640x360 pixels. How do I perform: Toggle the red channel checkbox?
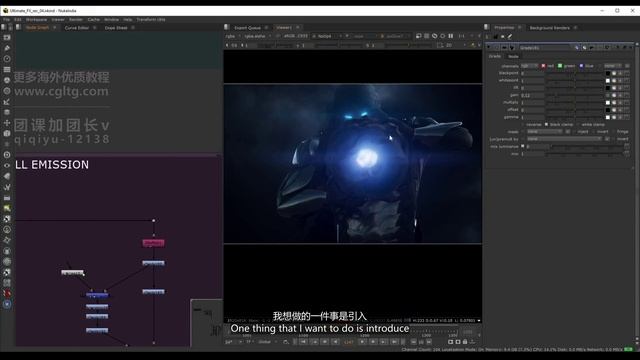coord(543,66)
